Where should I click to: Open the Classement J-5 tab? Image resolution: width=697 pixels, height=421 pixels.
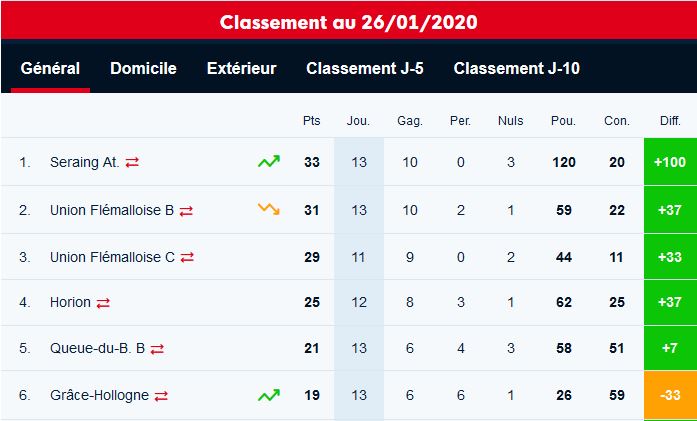click(x=365, y=68)
